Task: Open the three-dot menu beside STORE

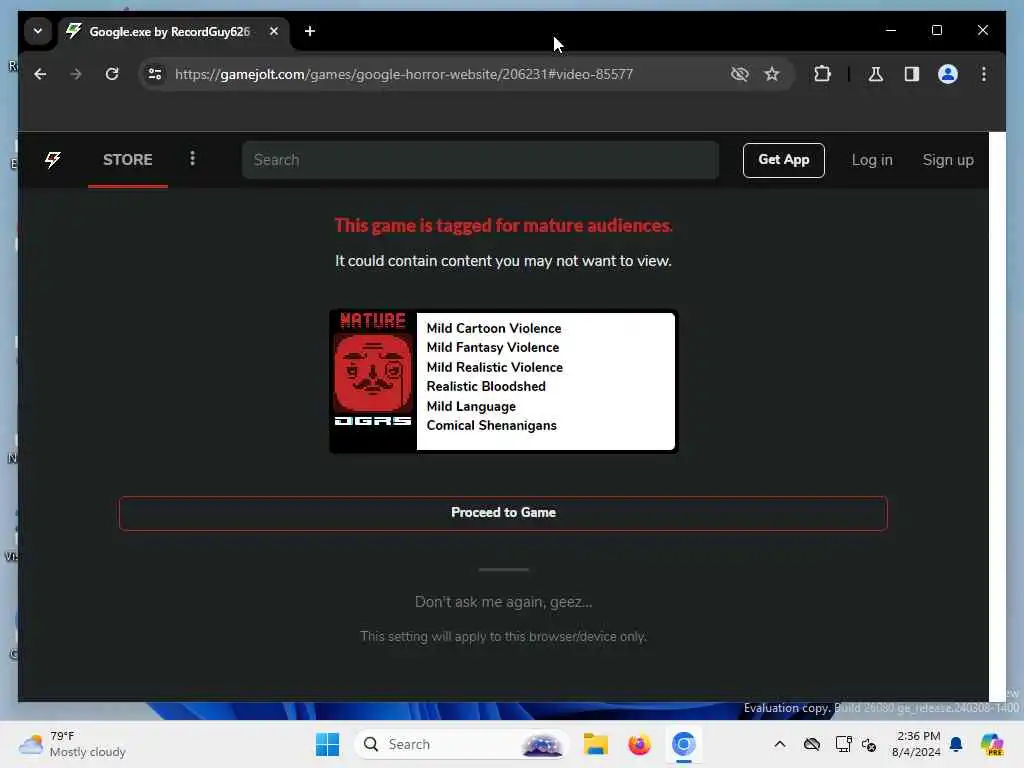Action: click(x=192, y=159)
